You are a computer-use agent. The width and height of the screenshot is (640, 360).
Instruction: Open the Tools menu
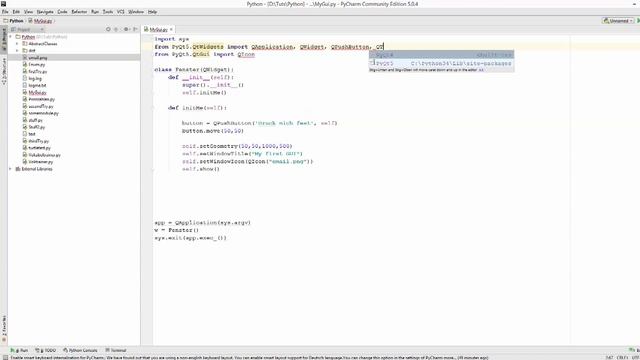(x=108, y=12)
